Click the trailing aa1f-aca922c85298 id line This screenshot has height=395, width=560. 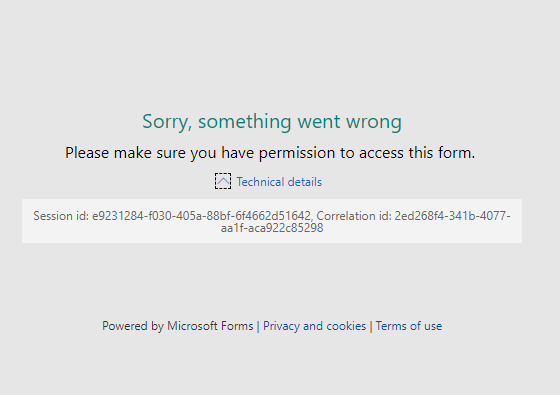pos(272,228)
